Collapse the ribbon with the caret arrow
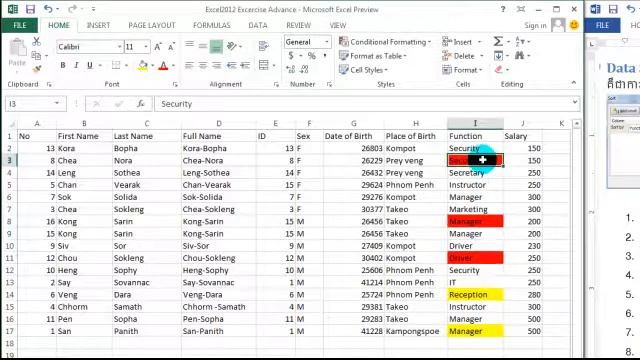 (573, 83)
